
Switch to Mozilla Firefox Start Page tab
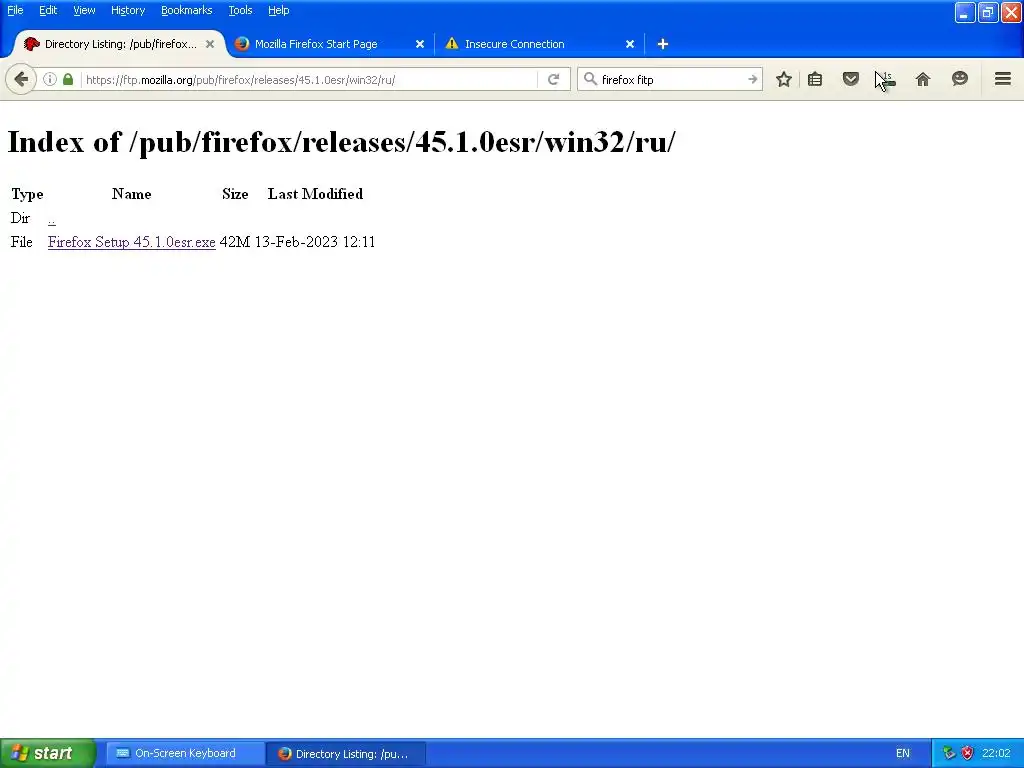pyautogui.click(x=316, y=44)
